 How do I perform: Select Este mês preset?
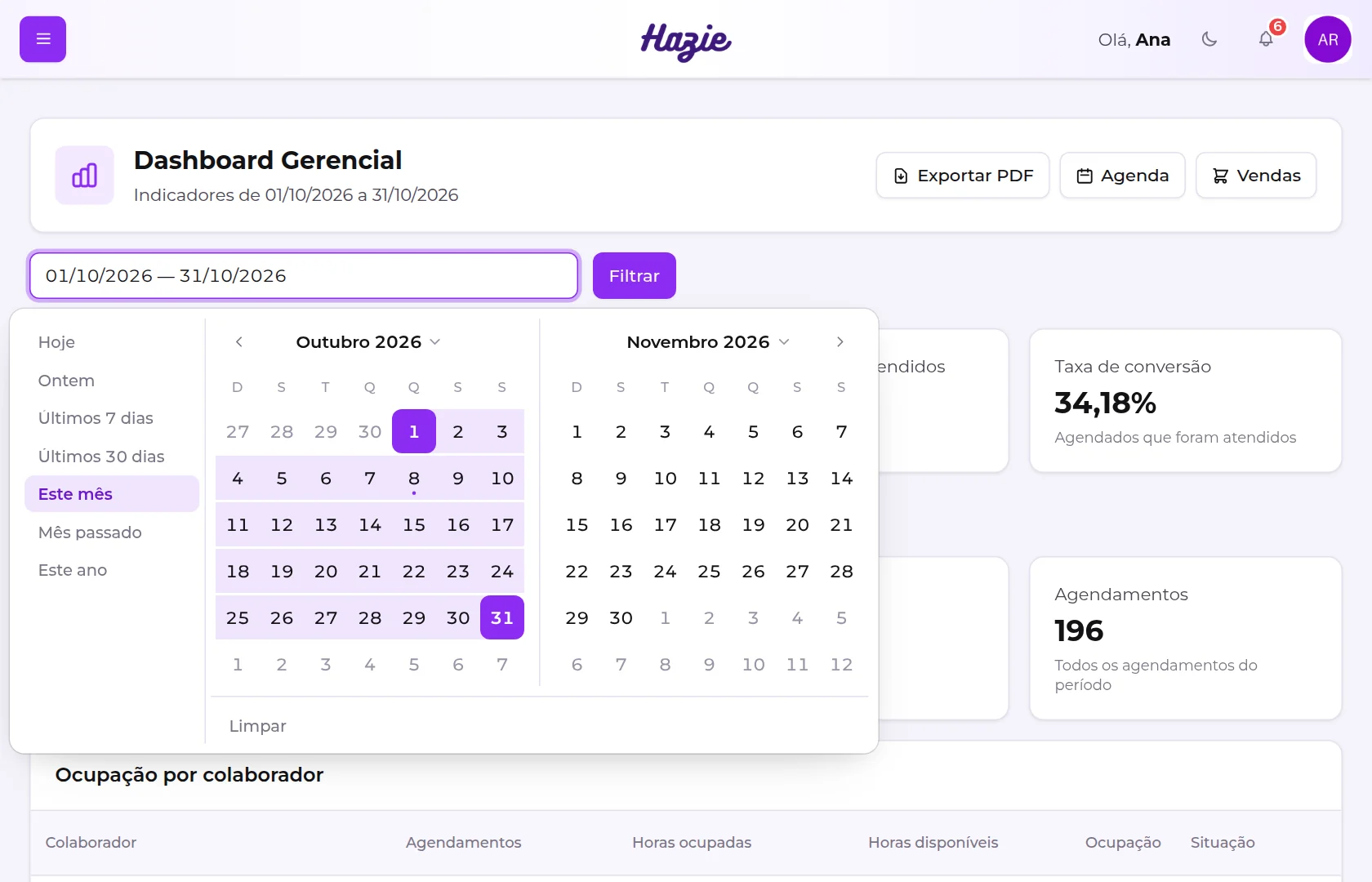coord(112,494)
